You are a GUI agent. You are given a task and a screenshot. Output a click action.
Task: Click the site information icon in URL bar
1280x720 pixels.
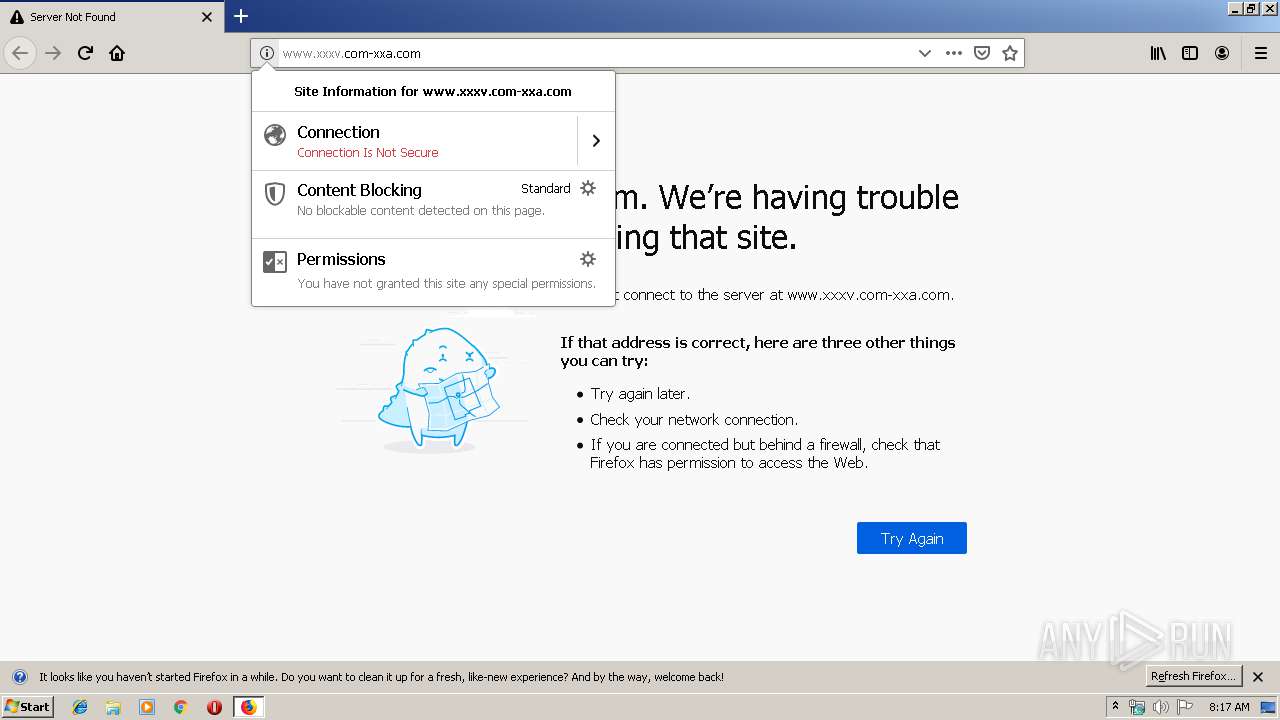(x=266, y=53)
